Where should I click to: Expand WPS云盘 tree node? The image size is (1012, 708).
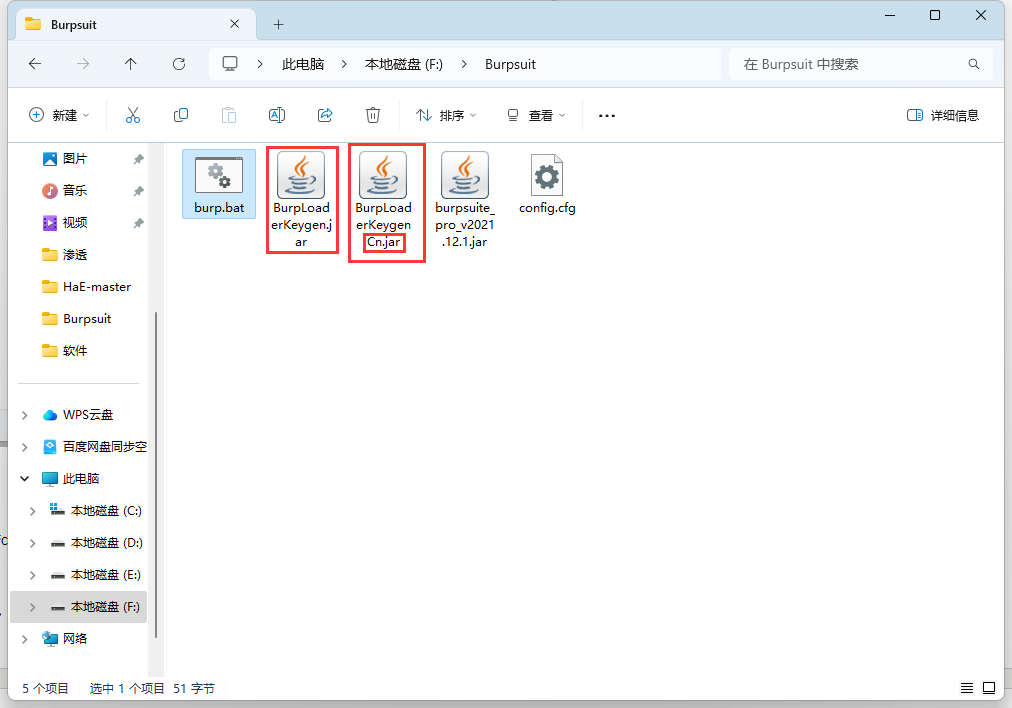(25, 415)
